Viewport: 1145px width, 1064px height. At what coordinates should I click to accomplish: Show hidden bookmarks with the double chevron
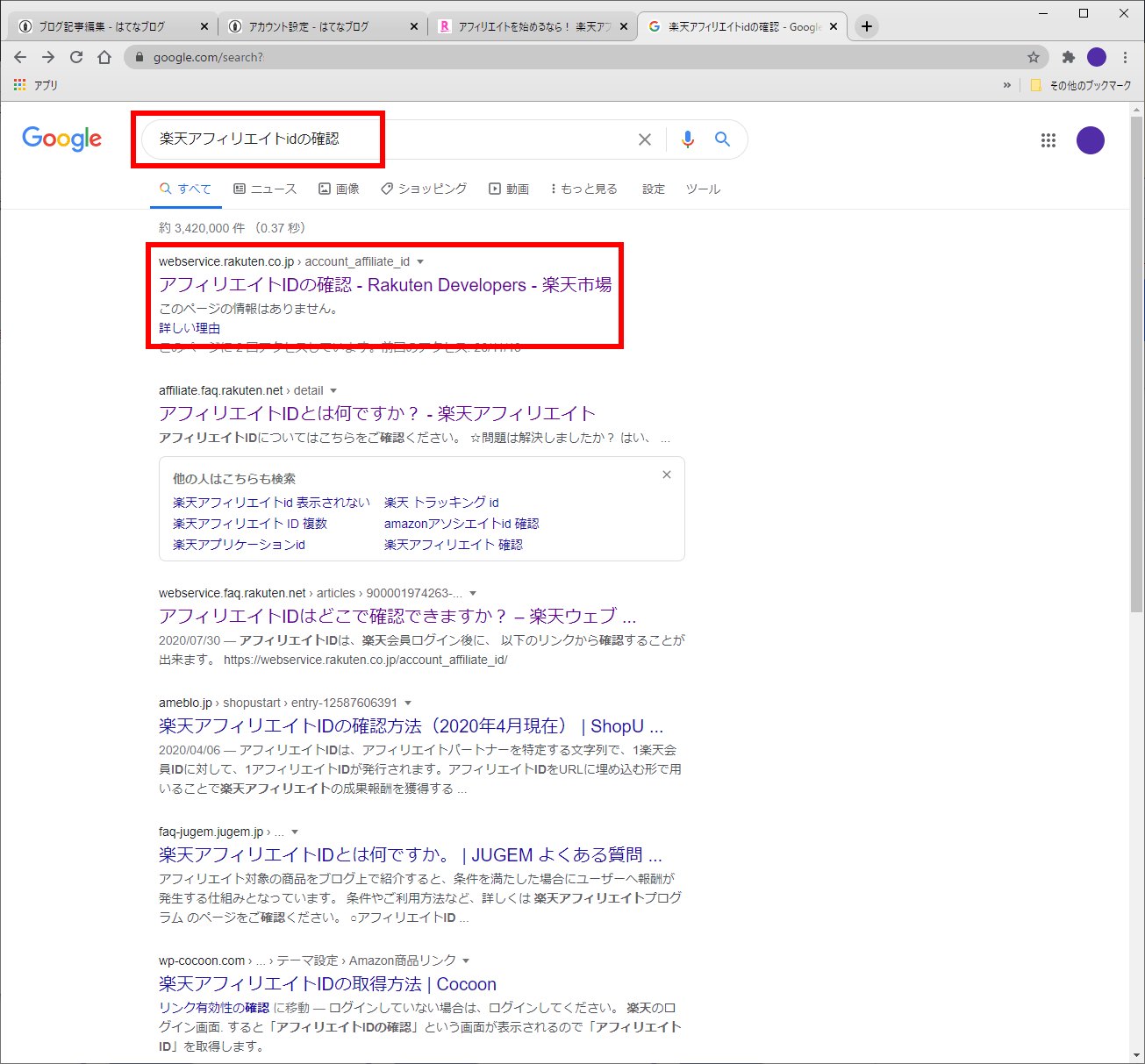1006,85
